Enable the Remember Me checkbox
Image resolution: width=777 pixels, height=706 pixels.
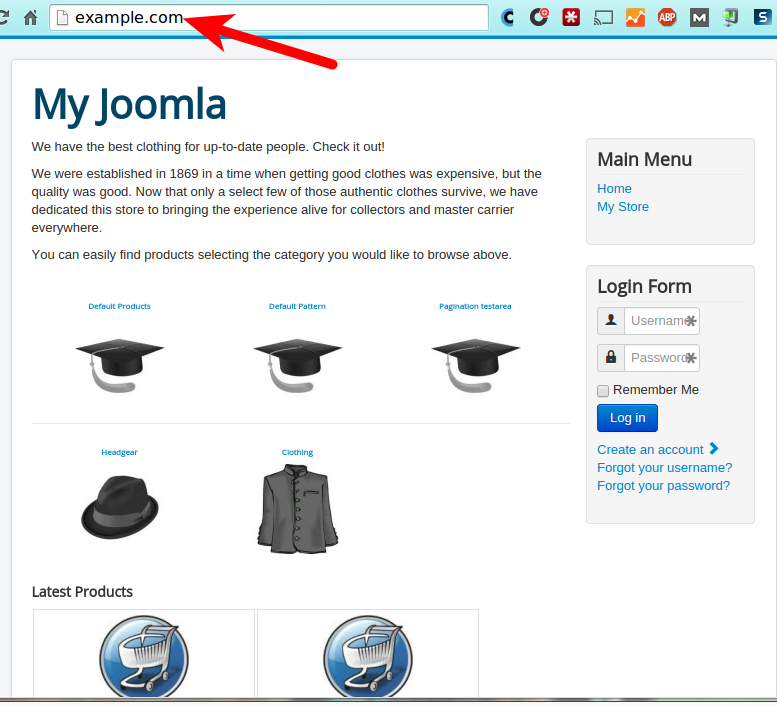coord(603,391)
